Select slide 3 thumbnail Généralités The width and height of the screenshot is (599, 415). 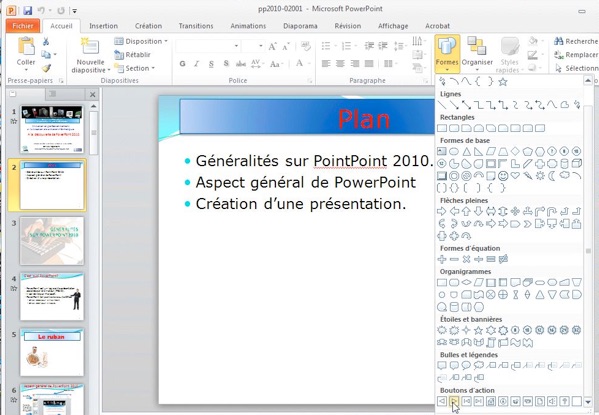tap(52, 241)
